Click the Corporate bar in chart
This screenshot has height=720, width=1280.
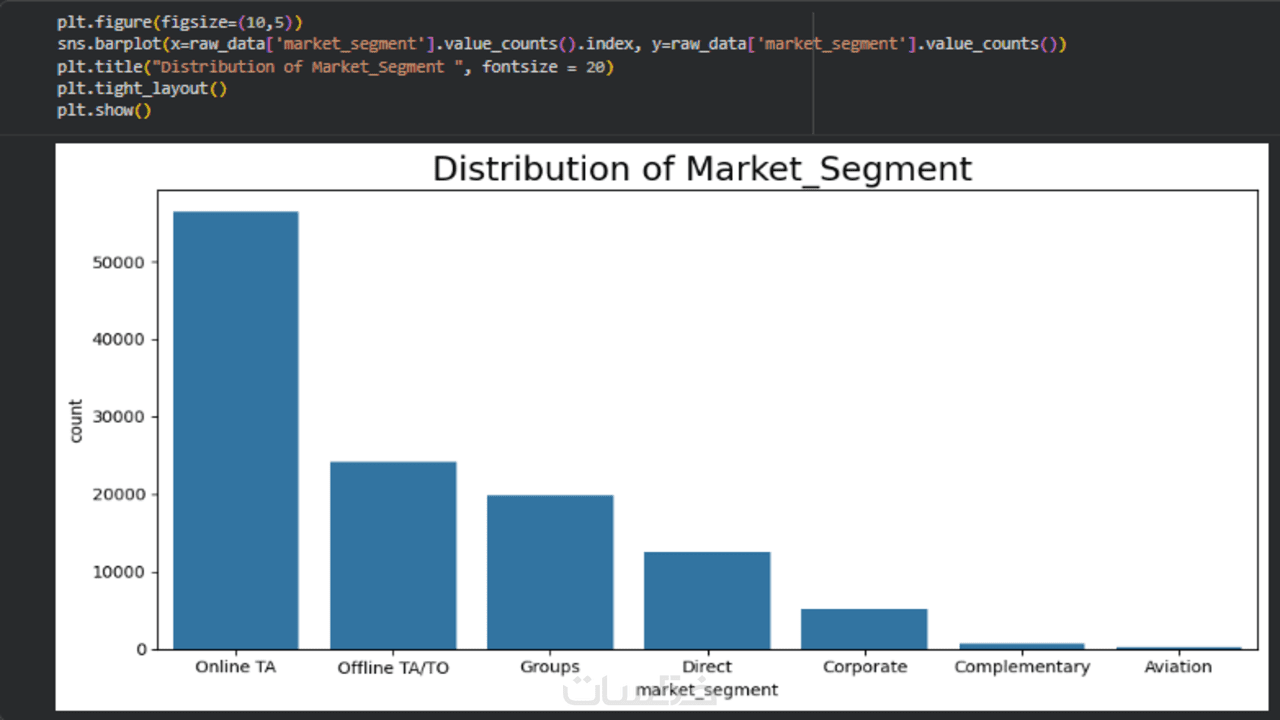[864, 629]
